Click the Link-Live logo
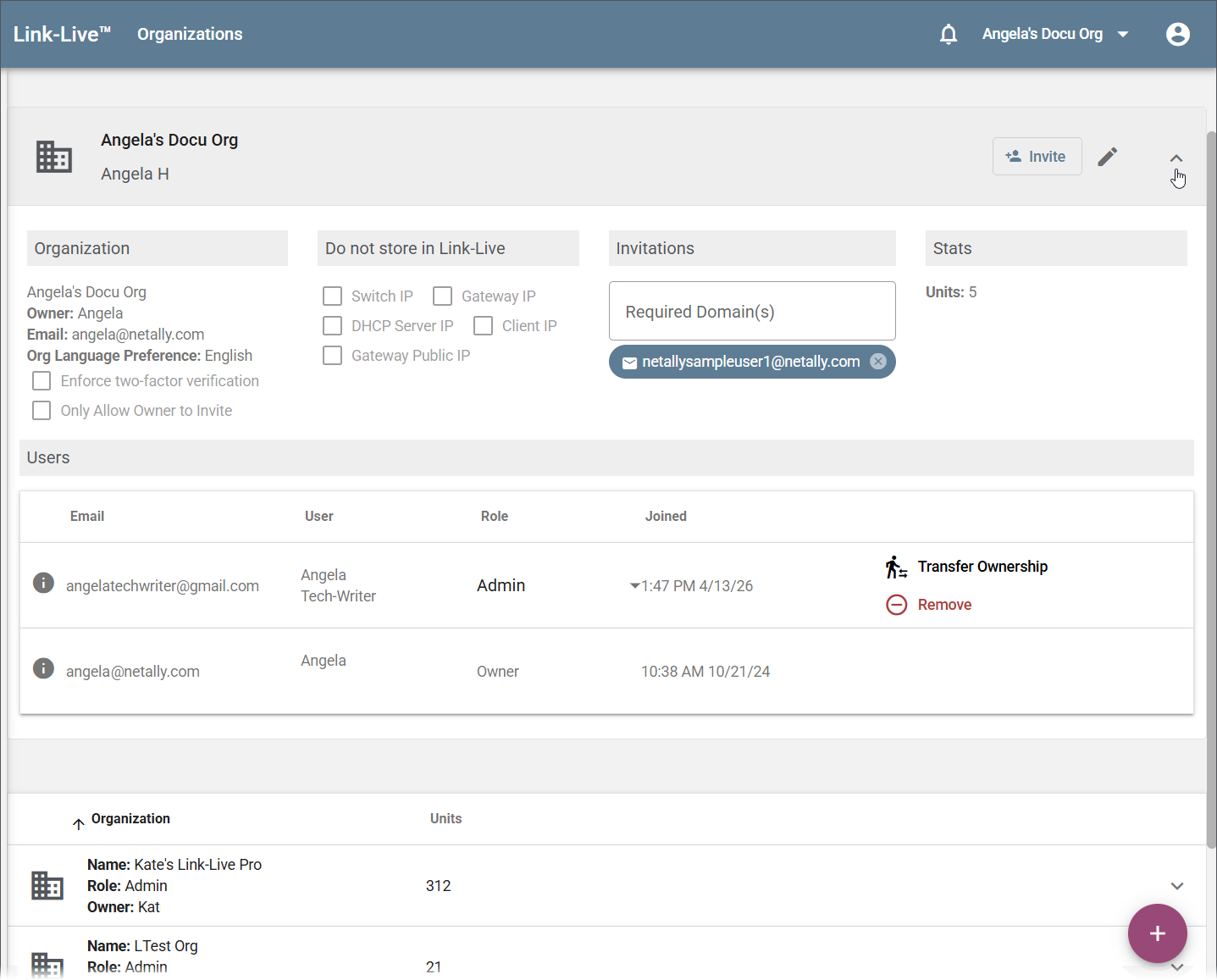This screenshot has height=980, width=1217. 62,34
